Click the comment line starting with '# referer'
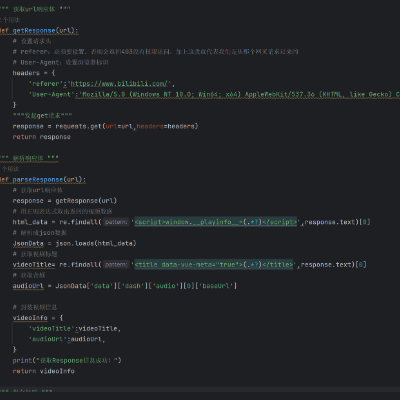 click(156, 52)
